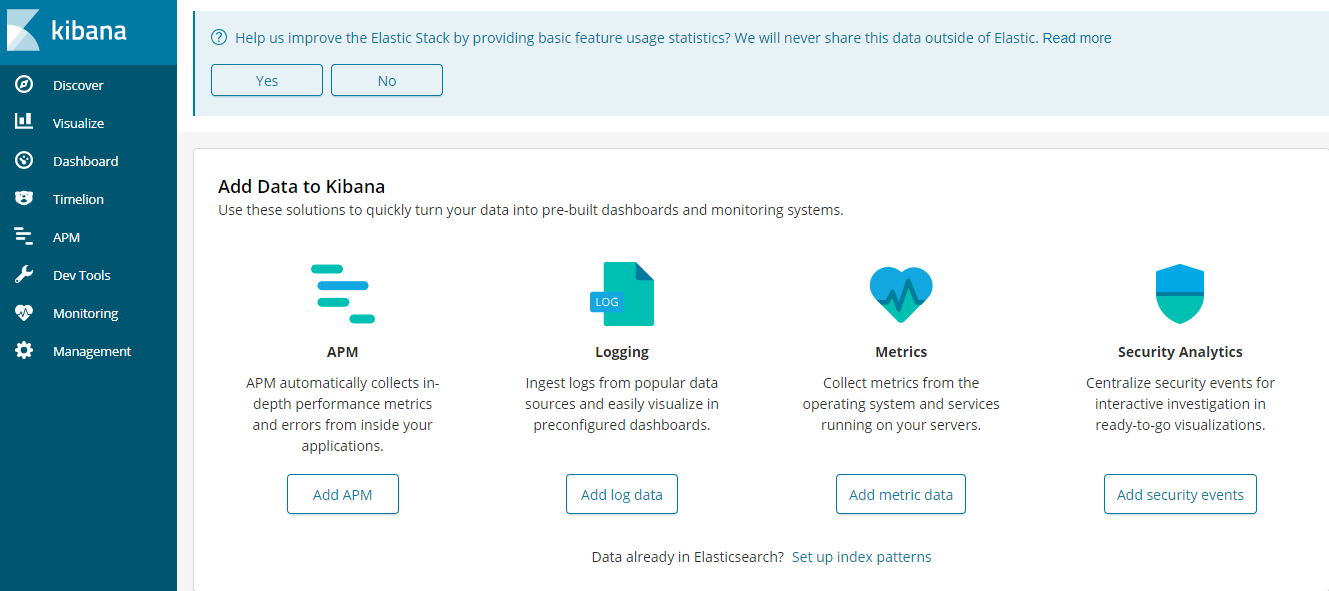1329x591 pixels.
Task: Click the Monitoring heartbeat icon
Action: pos(24,313)
